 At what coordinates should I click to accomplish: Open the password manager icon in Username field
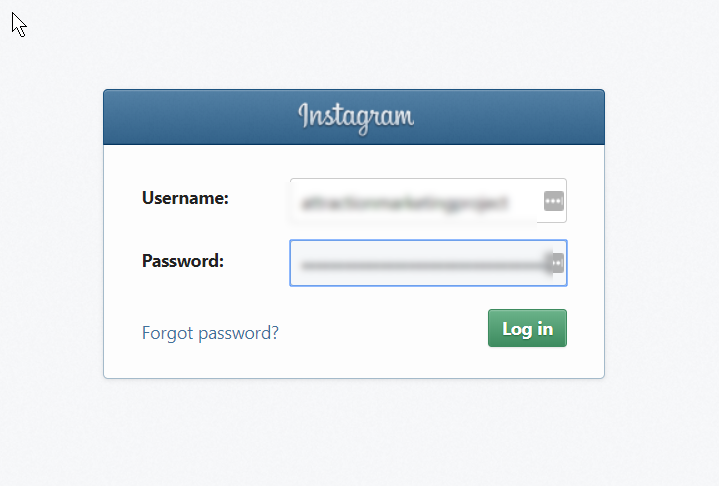coord(553,201)
